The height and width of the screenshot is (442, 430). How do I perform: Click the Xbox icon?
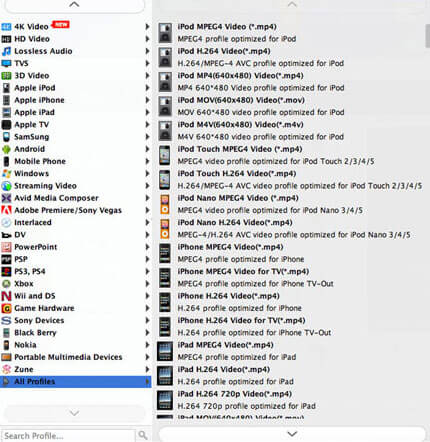[x=6, y=284]
